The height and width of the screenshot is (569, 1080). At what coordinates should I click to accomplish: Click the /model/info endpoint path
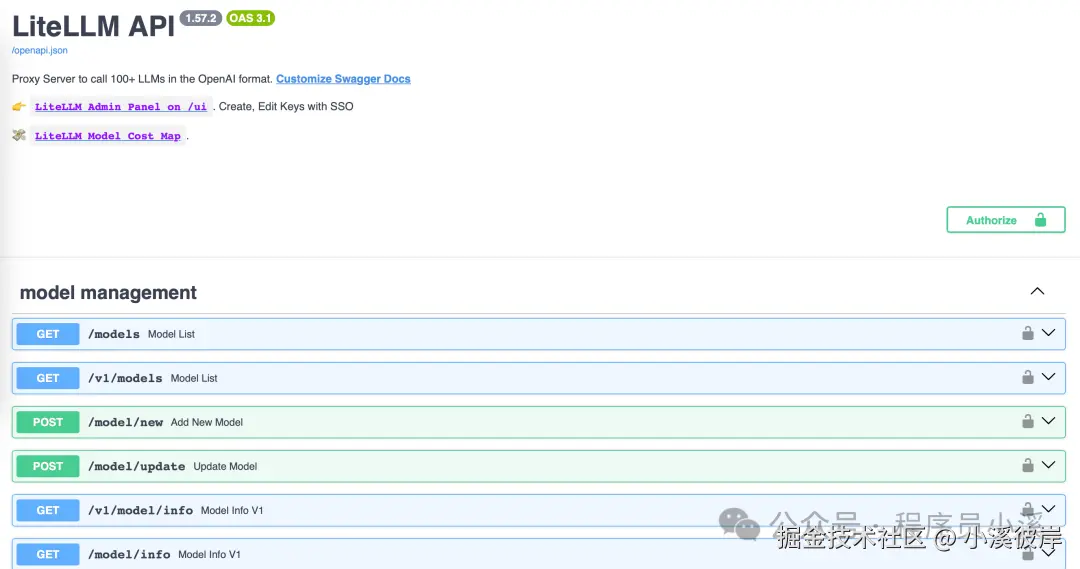pos(129,555)
